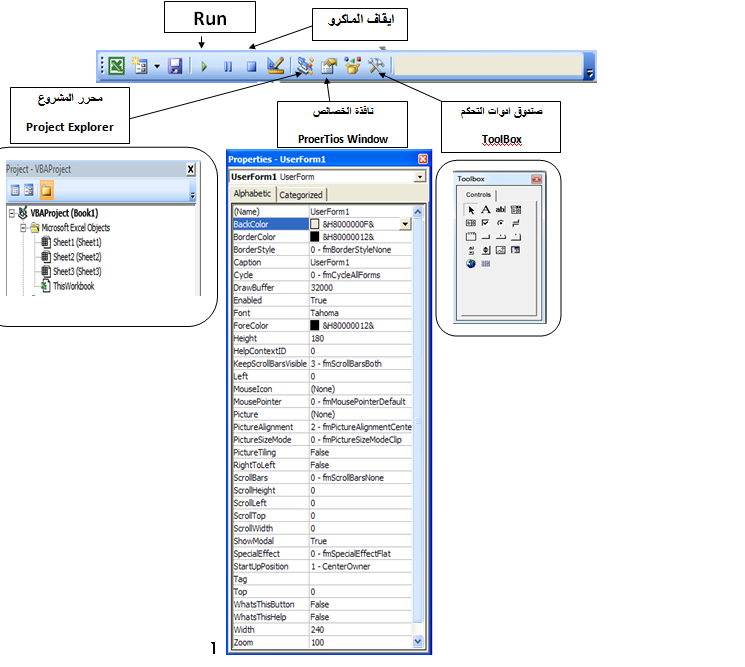Select Sheet2 (Sheet2) in project tree

click(x=77, y=257)
